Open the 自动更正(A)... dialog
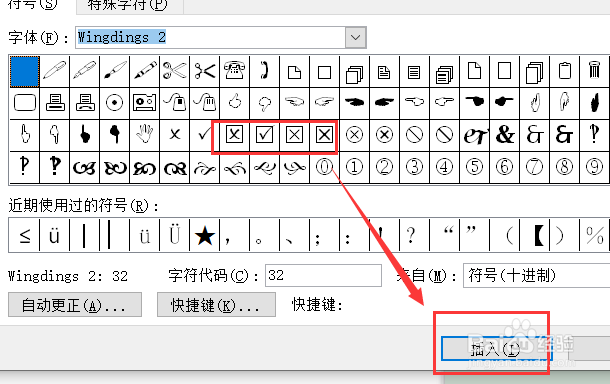 coord(75,305)
